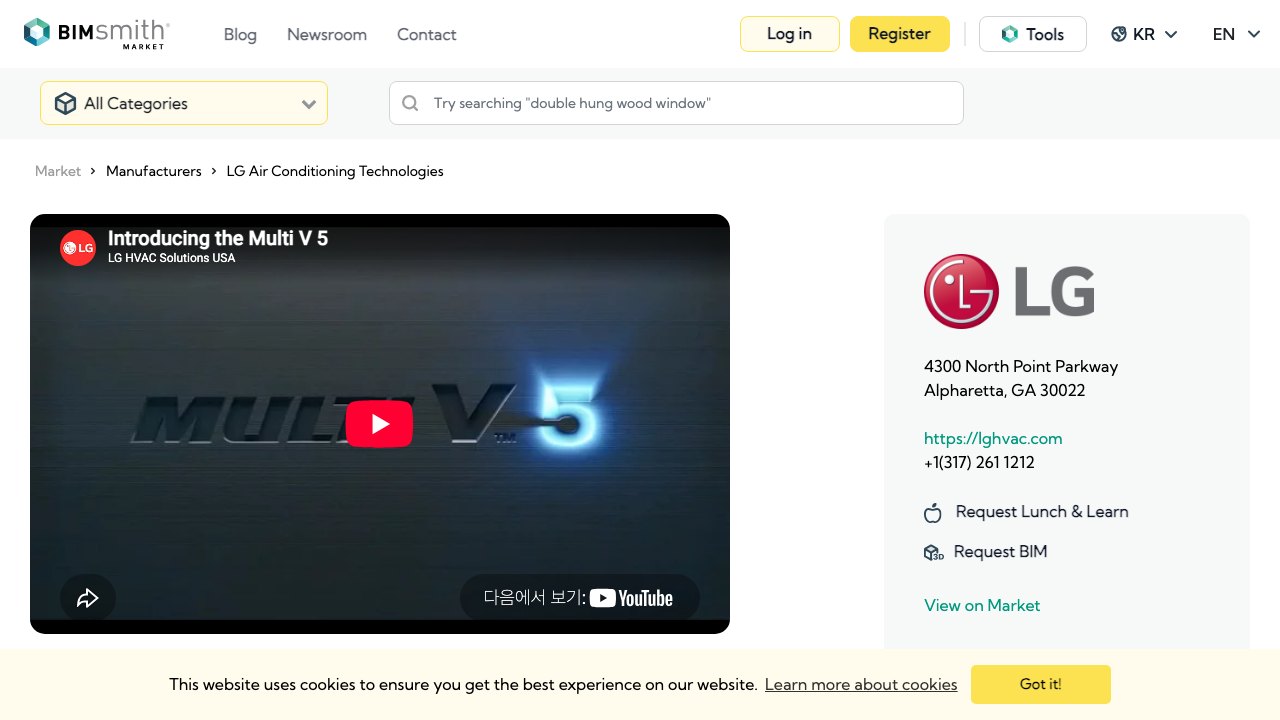Screen dimensions: 1280x720
Task: Click the Learn more about cookies link
Action: (861, 685)
